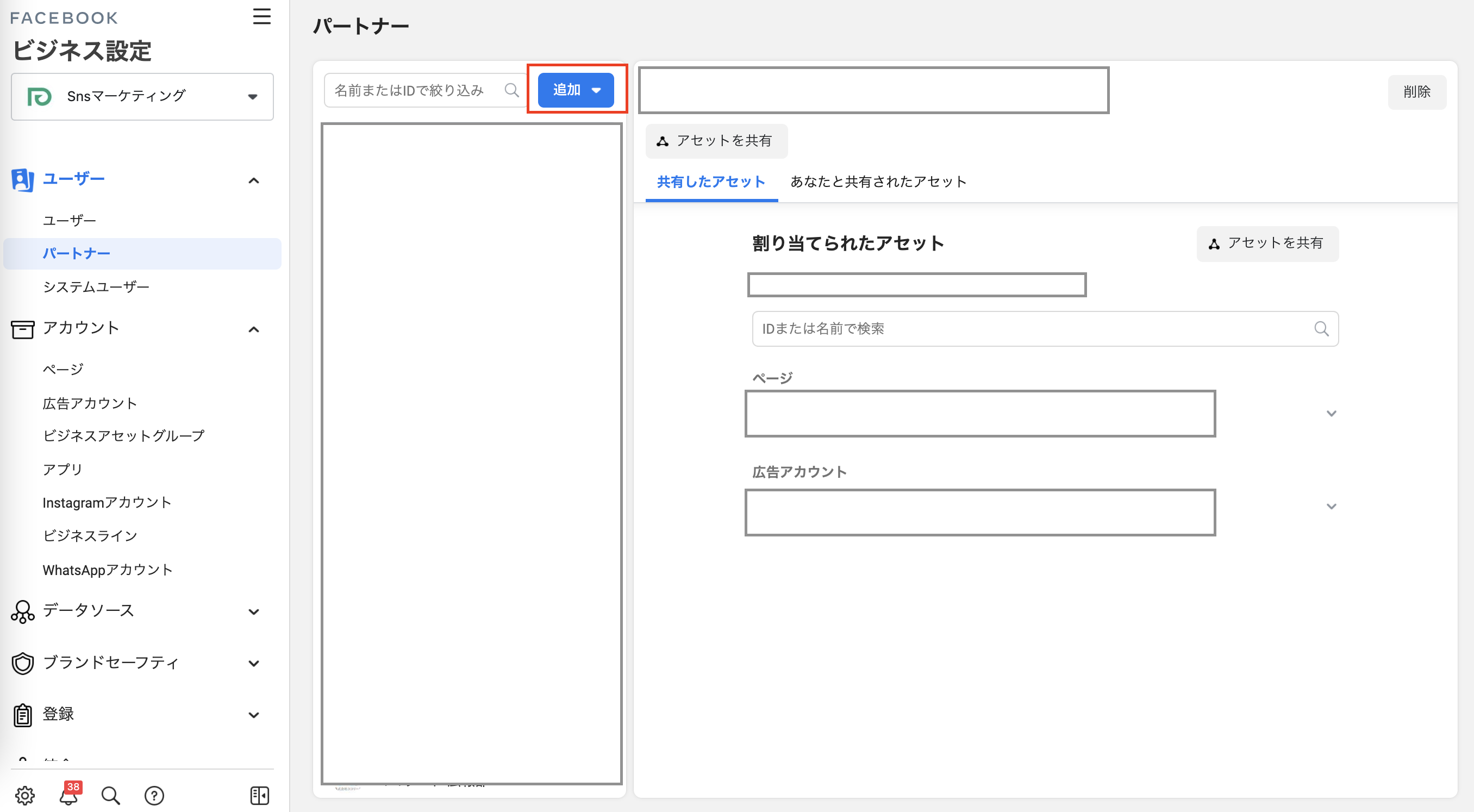Screen dimensions: 1474x812
Task: Open WhatsAppアカウント in the sidebar
Action: (x=107, y=570)
